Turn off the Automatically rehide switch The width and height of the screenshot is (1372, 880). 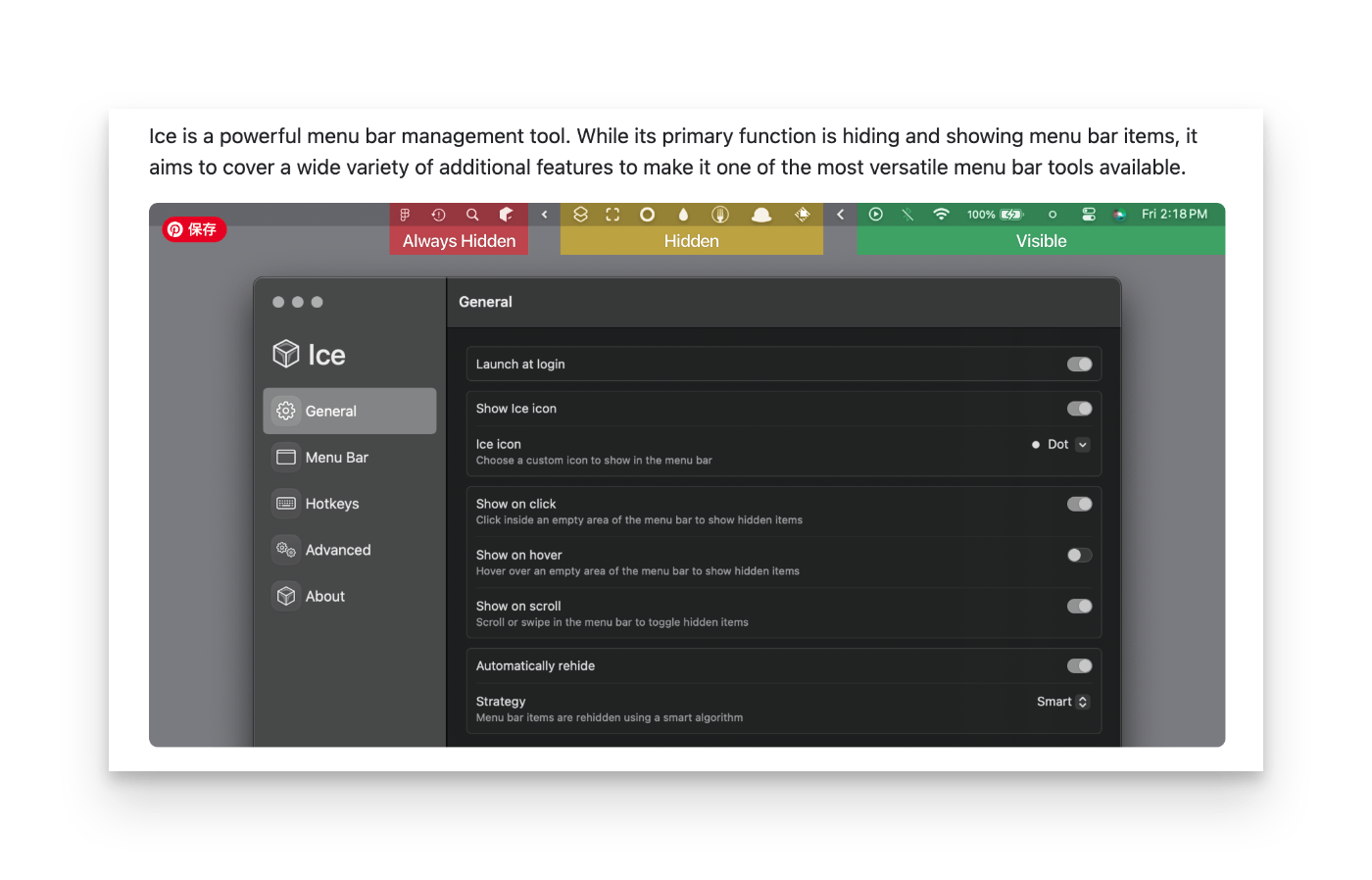point(1080,666)
